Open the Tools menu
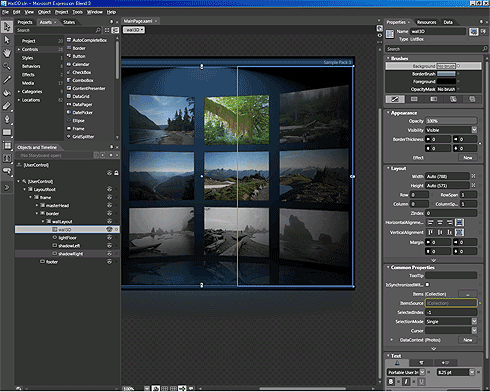 coord(78,12)
